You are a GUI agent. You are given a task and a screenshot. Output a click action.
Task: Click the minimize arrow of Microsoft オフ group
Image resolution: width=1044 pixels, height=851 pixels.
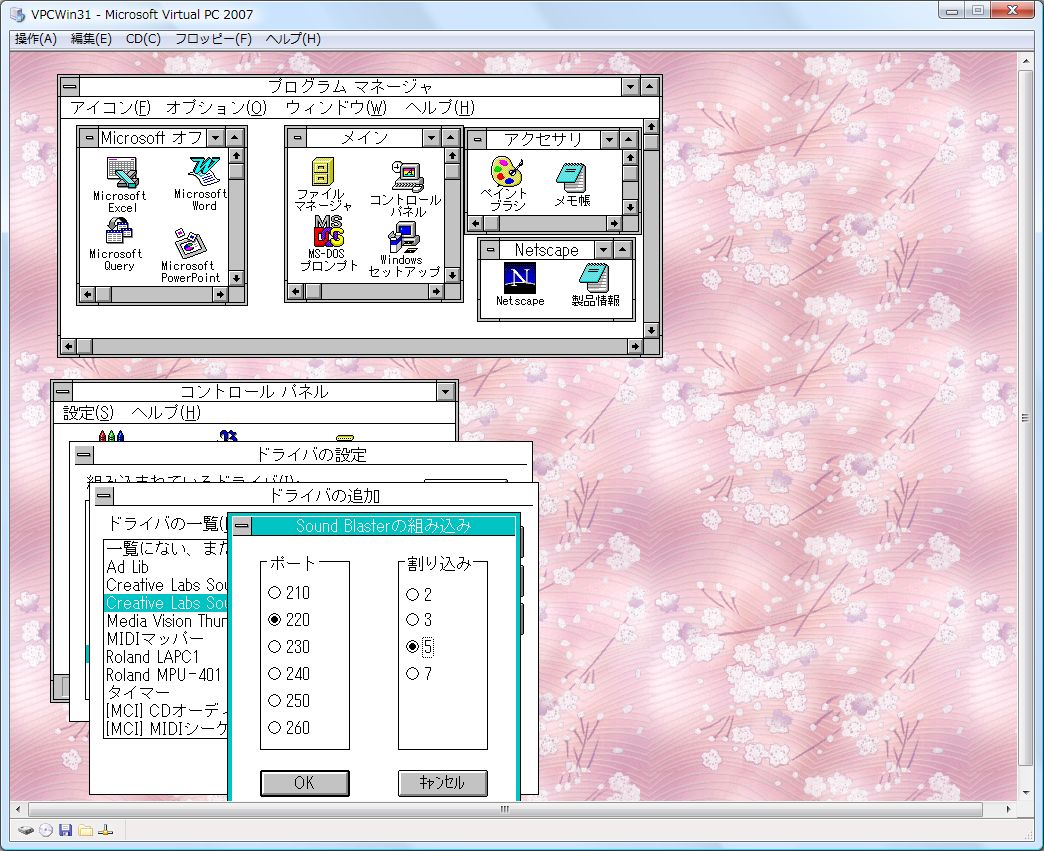(215, 138)
